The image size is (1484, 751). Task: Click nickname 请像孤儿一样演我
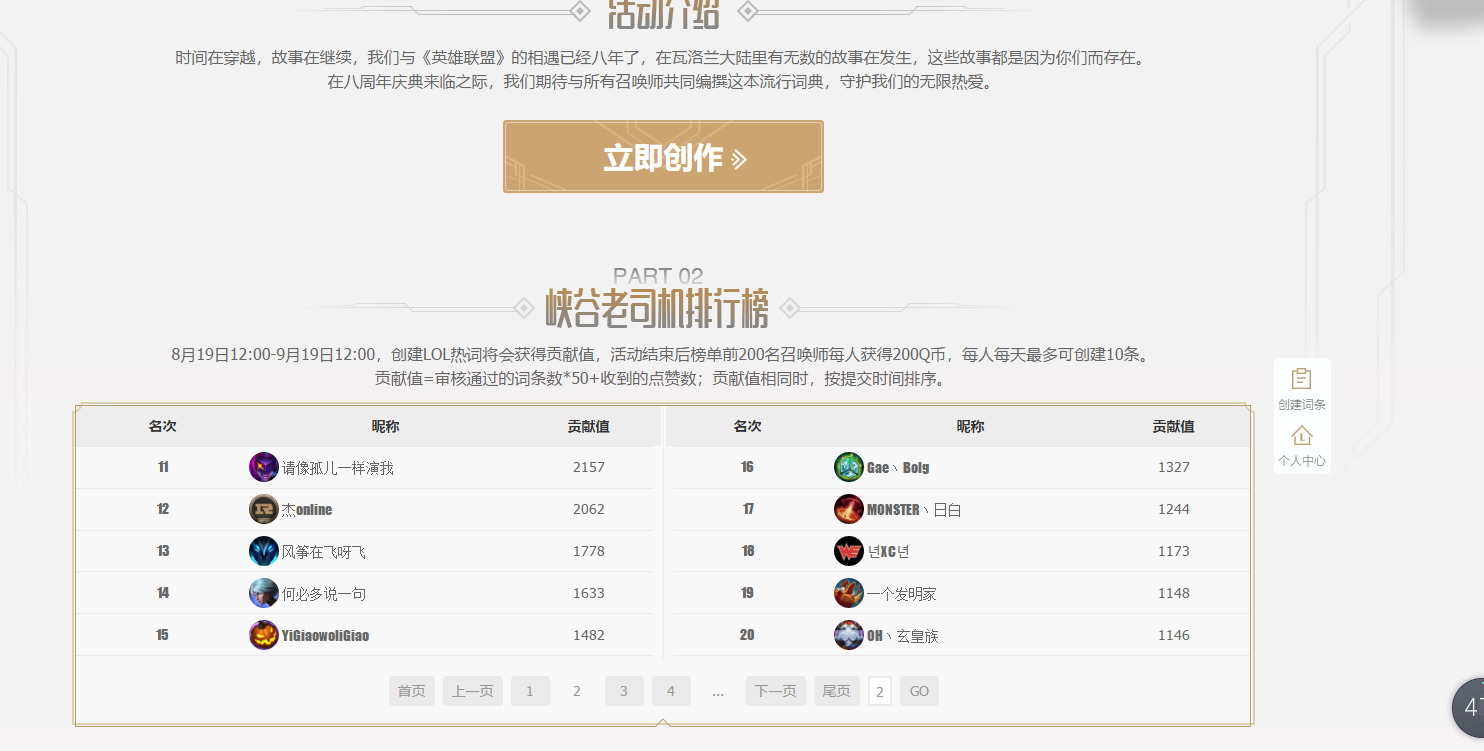point(338,468)
